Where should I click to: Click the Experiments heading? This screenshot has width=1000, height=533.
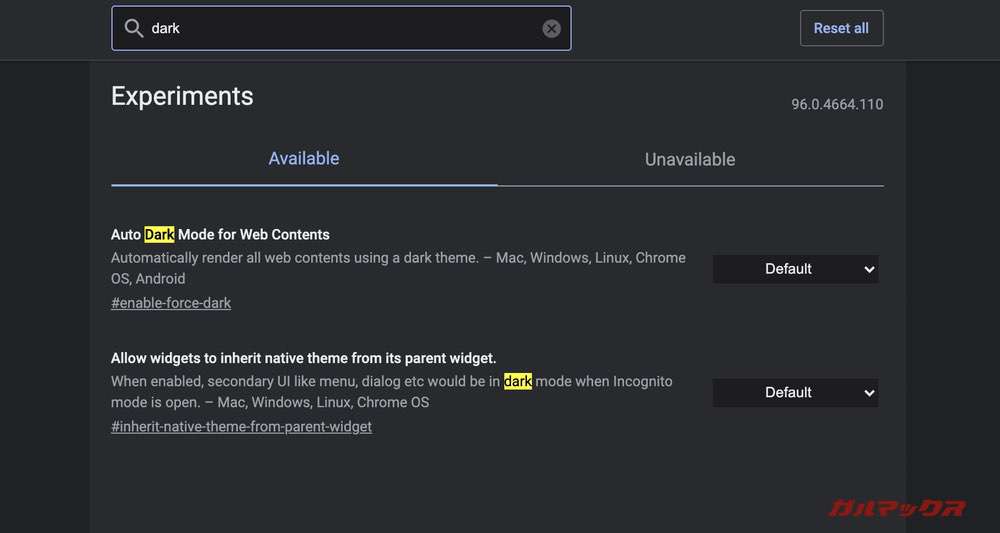[182, 96]
